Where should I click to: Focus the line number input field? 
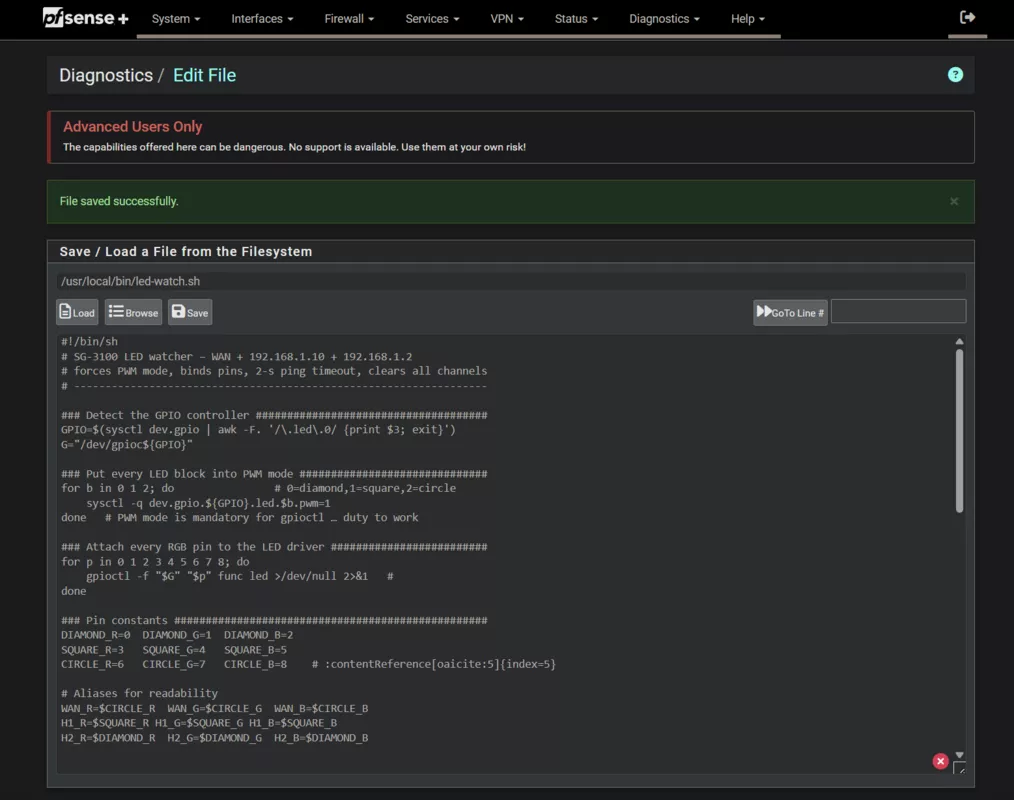(898, 312)
